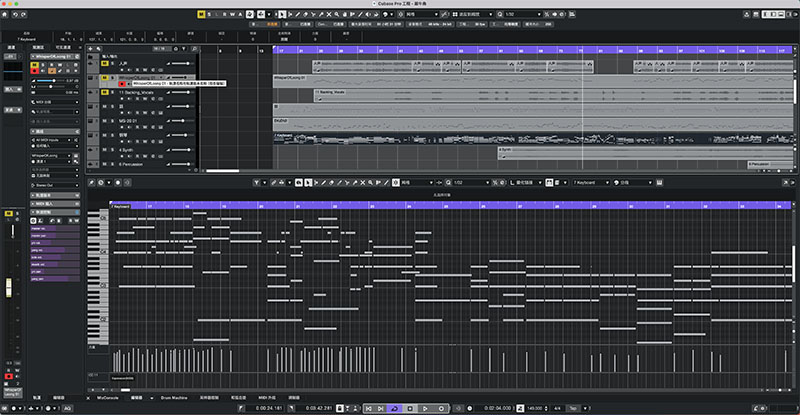
Task: Click the Tap tempo button
Action: coord(573,408)
